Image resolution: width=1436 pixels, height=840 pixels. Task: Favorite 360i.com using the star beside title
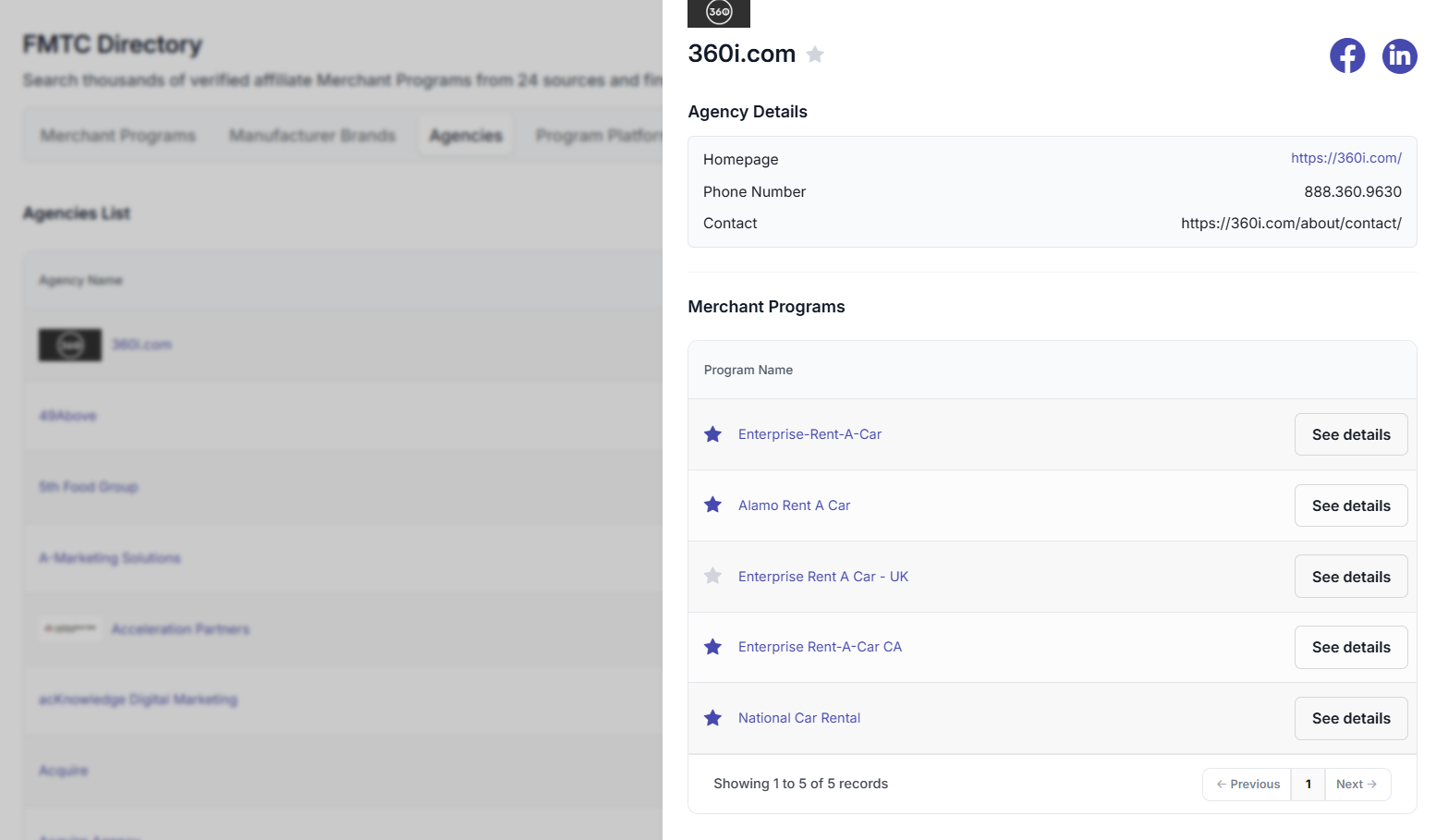tap(815, 55)
